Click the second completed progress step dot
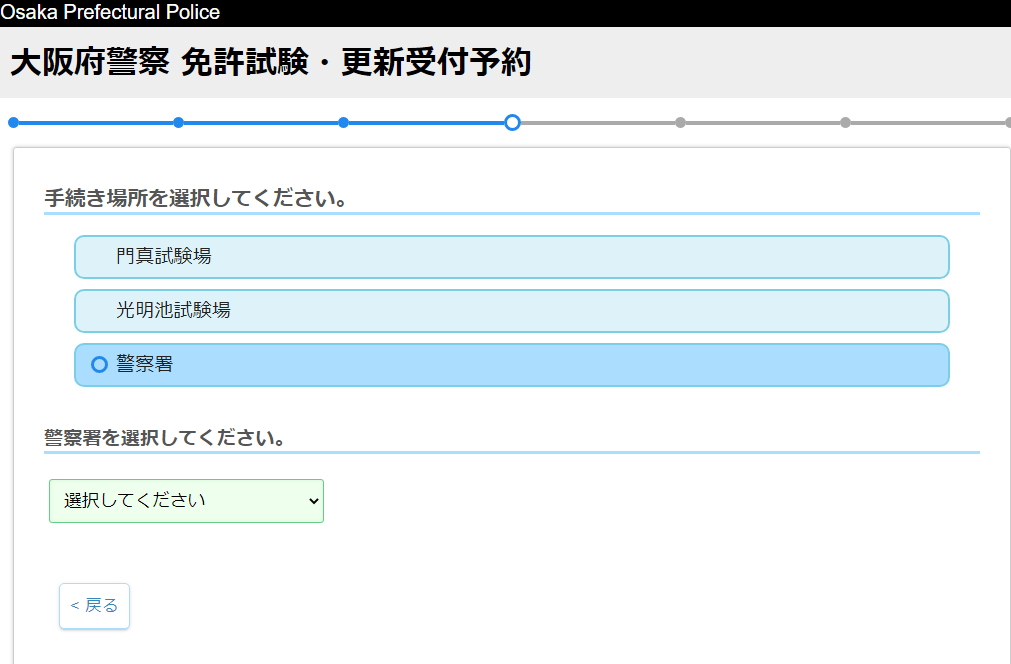 coord(178,123)
